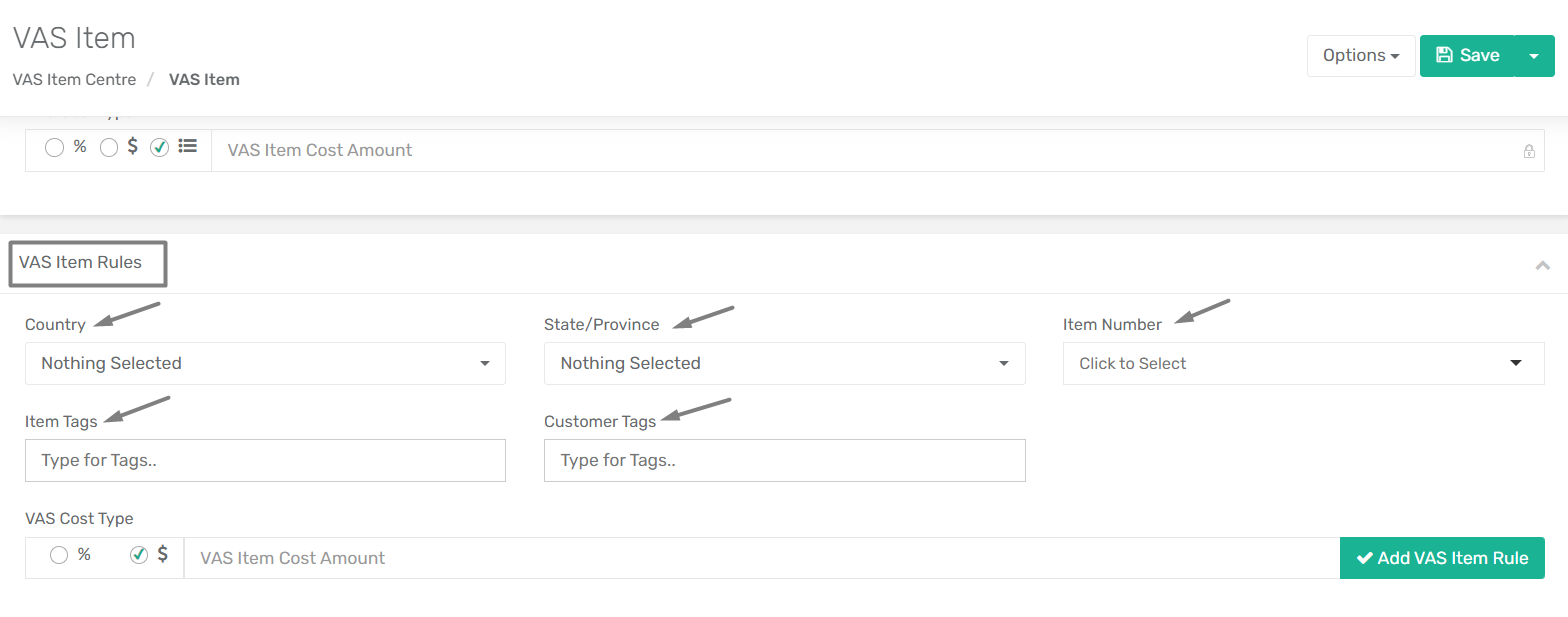Open the State/Province dropdown
The height and width of the screenshot is (617, 1568).
[x=784, y=363]
